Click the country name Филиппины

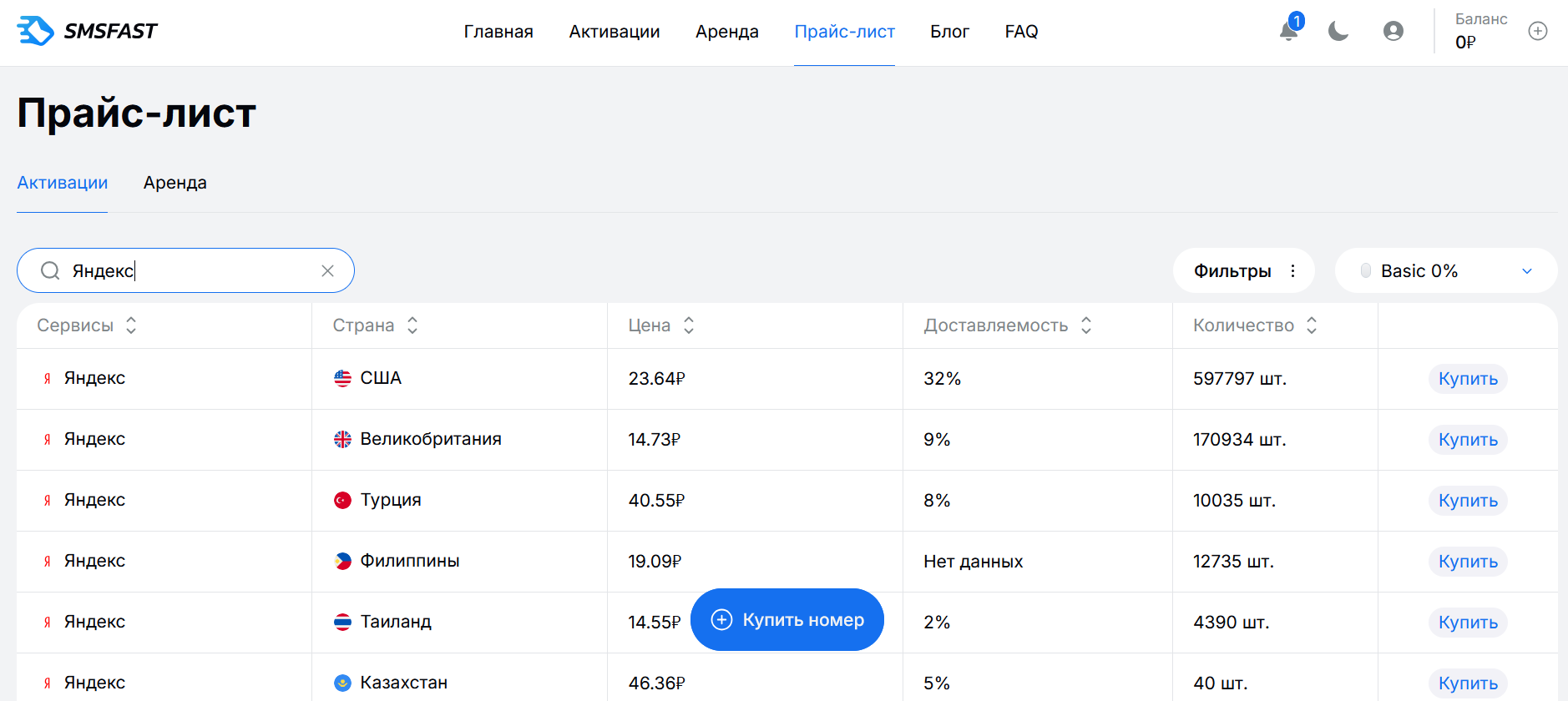pos(410,561)
